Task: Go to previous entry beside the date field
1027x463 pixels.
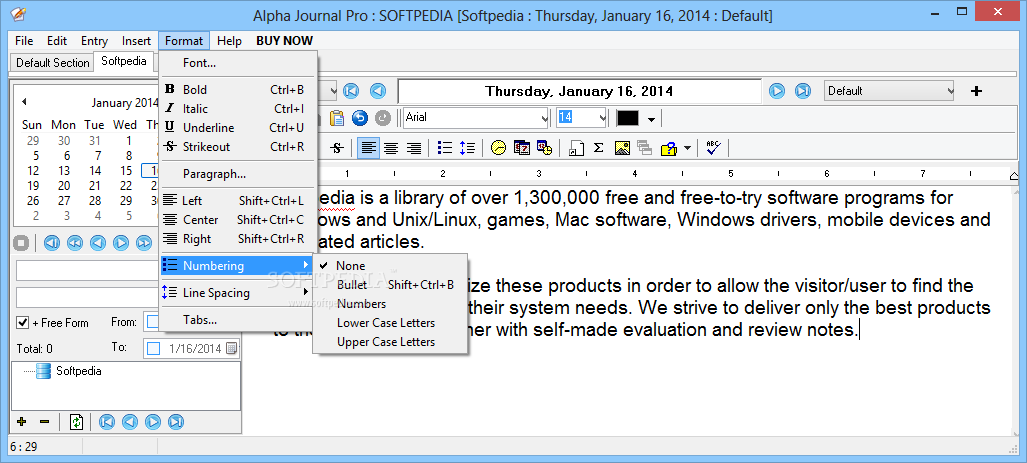Action: [378, 91]
